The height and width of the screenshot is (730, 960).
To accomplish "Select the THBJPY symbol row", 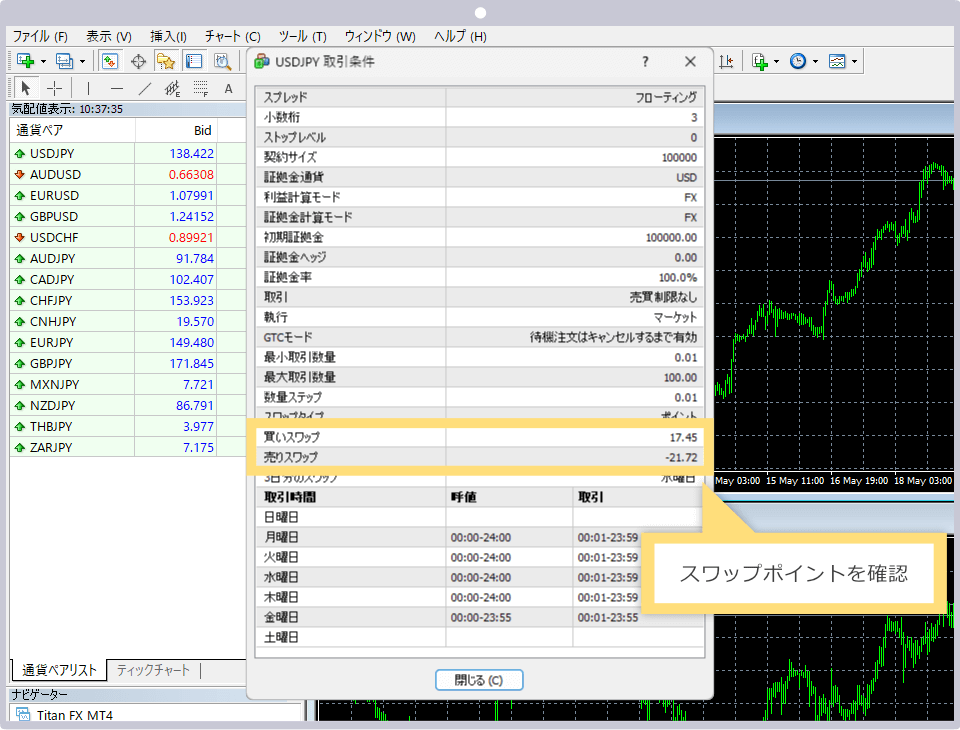I will (127, 426).
